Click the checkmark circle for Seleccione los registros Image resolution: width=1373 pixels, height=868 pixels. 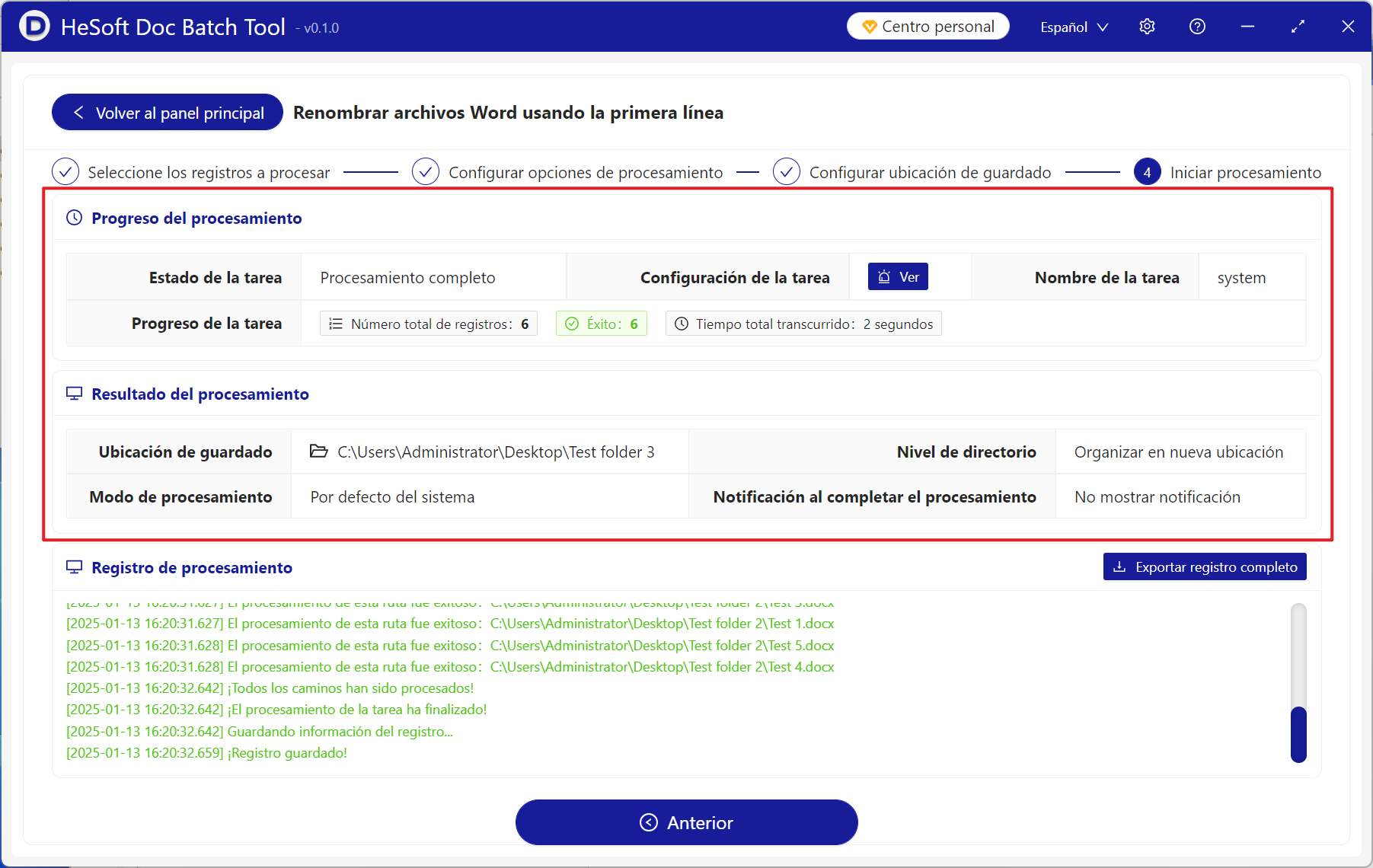click(x=65, y=172)
